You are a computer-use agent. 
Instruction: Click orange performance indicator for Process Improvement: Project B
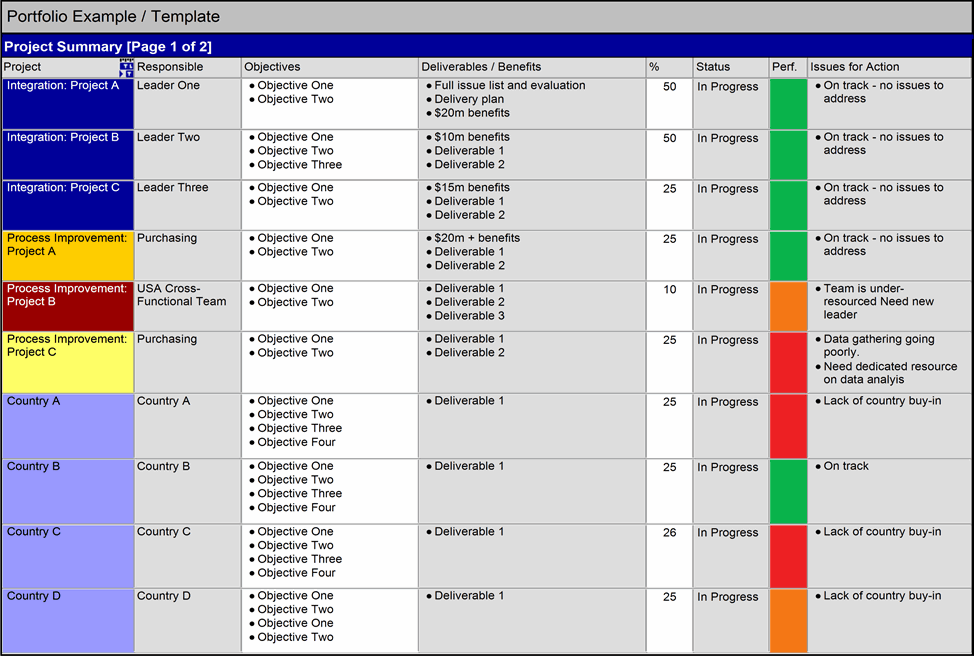coord(788,306)
